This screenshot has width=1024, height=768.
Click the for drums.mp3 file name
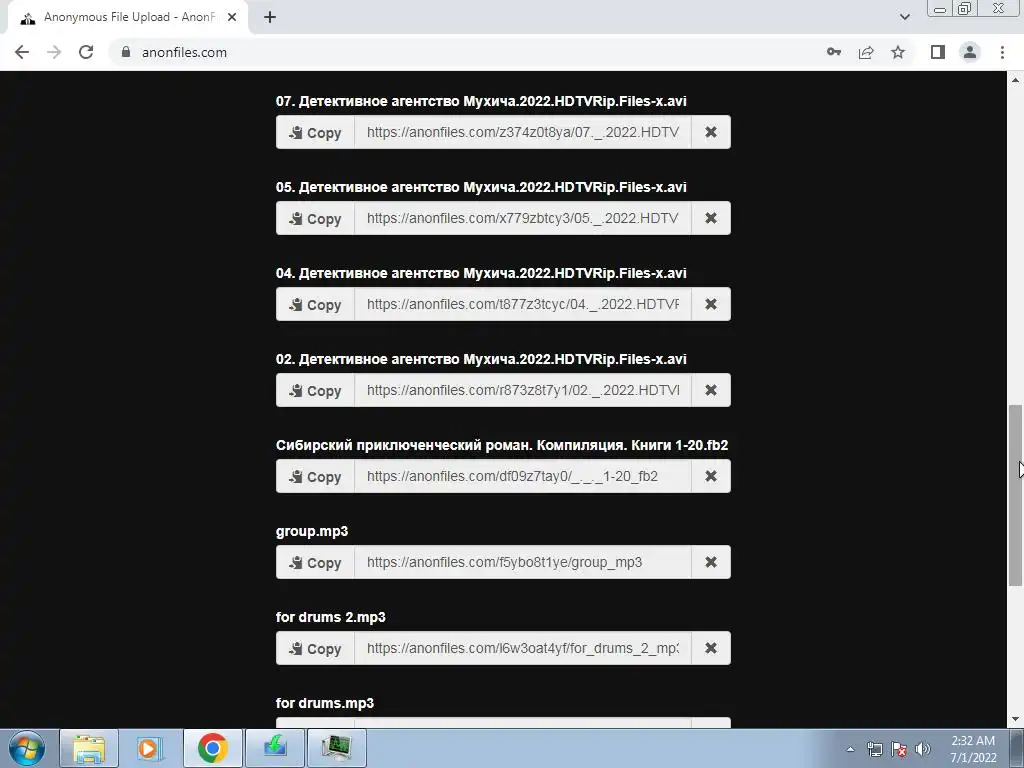click(325, 703)
